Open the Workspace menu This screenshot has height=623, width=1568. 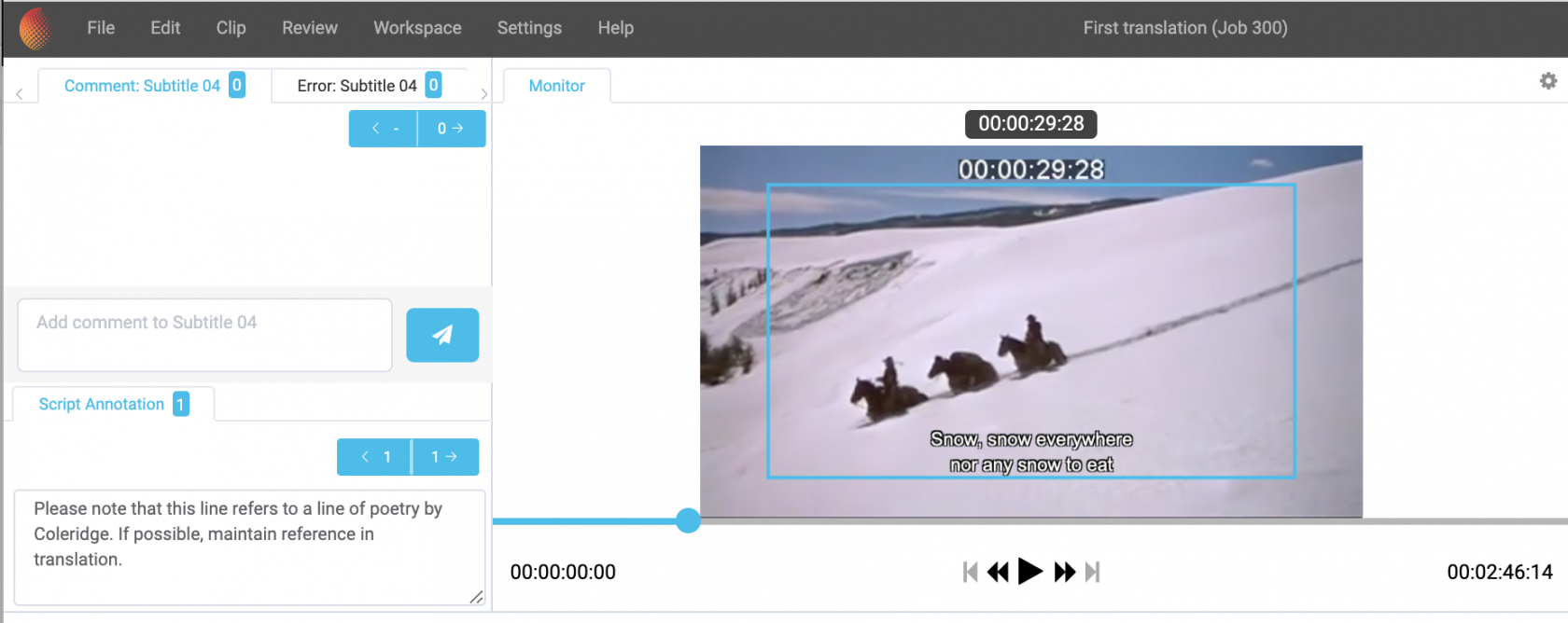click(x=417, y=28)
